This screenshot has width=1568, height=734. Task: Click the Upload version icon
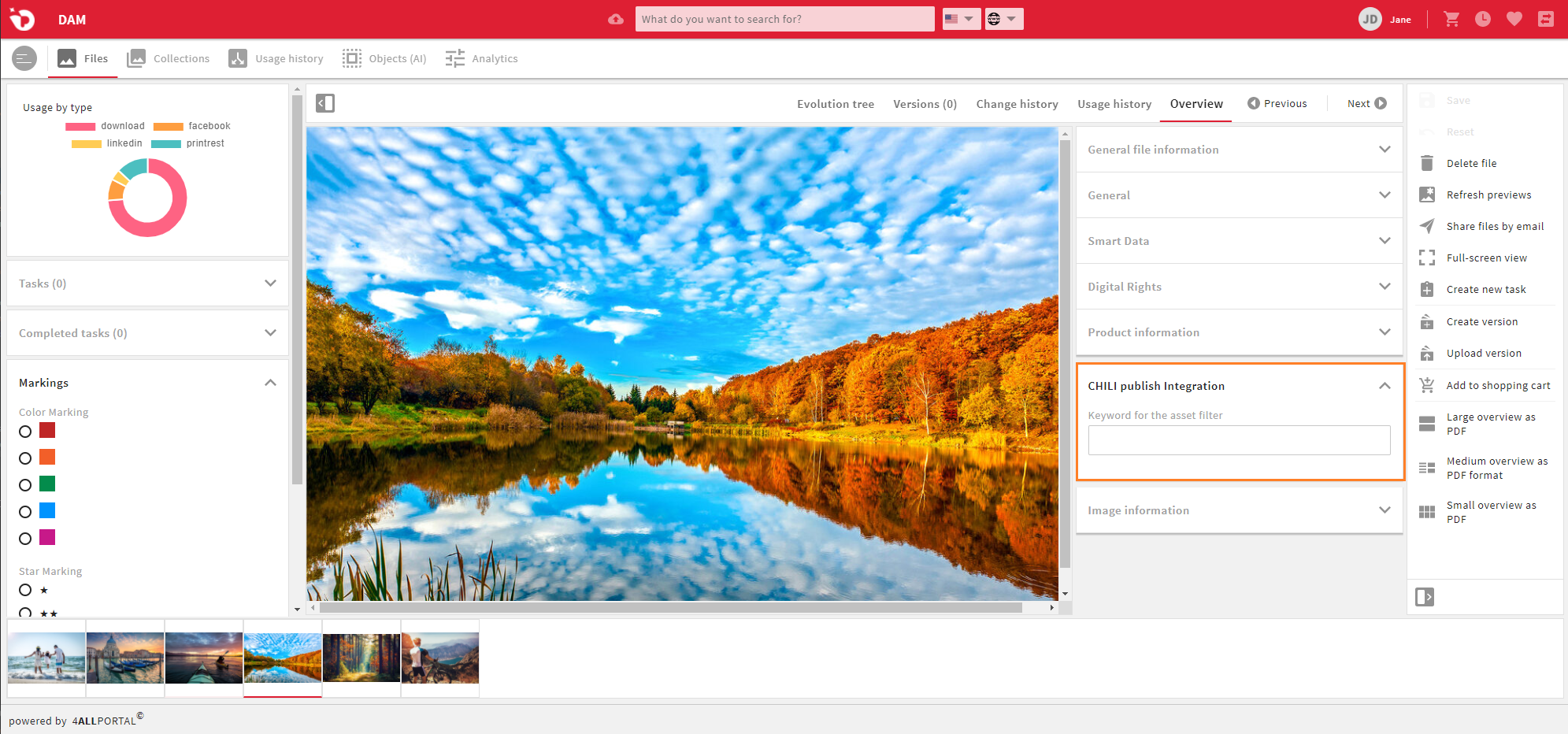click(1427, 353)
